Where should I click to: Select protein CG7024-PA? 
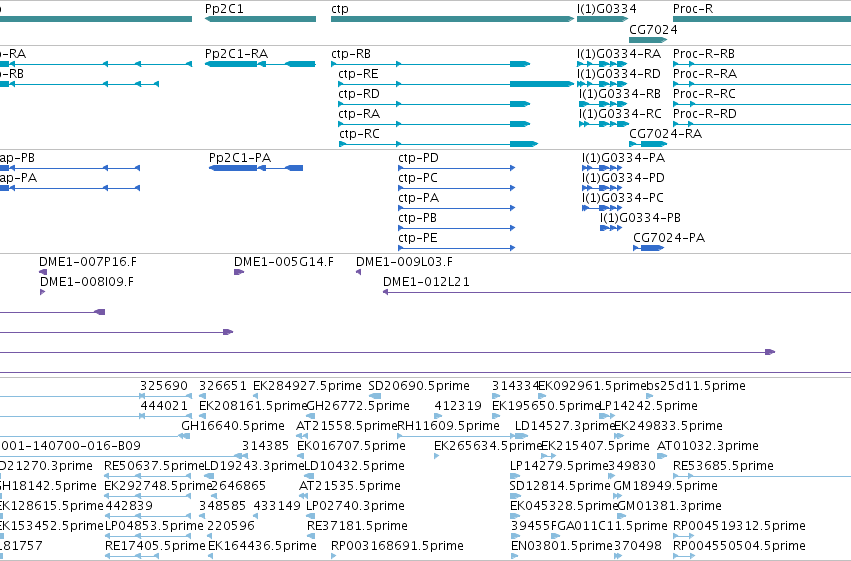(x=649, y=248)
